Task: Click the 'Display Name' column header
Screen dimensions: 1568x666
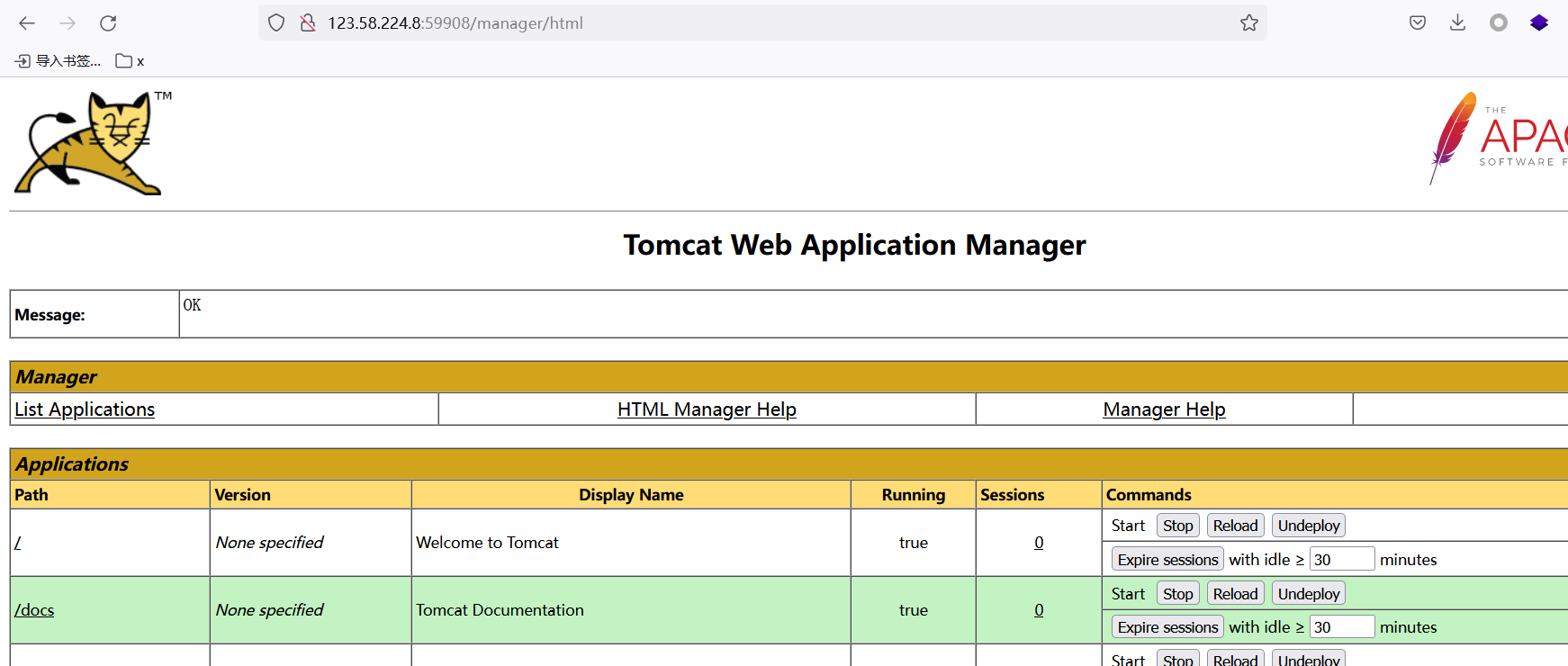Action: 631,495
